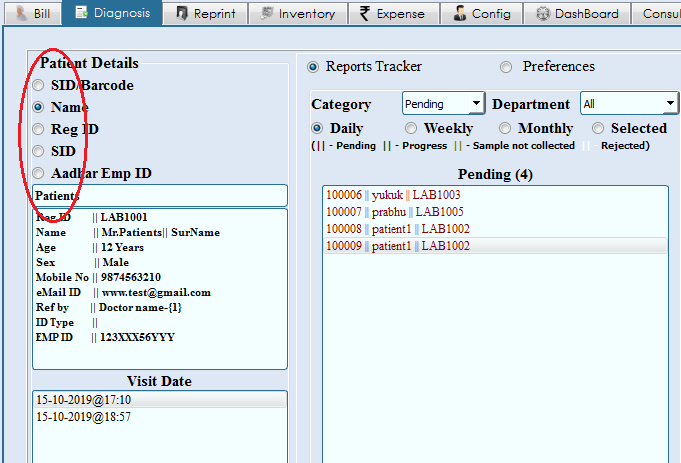Select the Preferences radio option
681x463 pixels.
click(505, 67)
